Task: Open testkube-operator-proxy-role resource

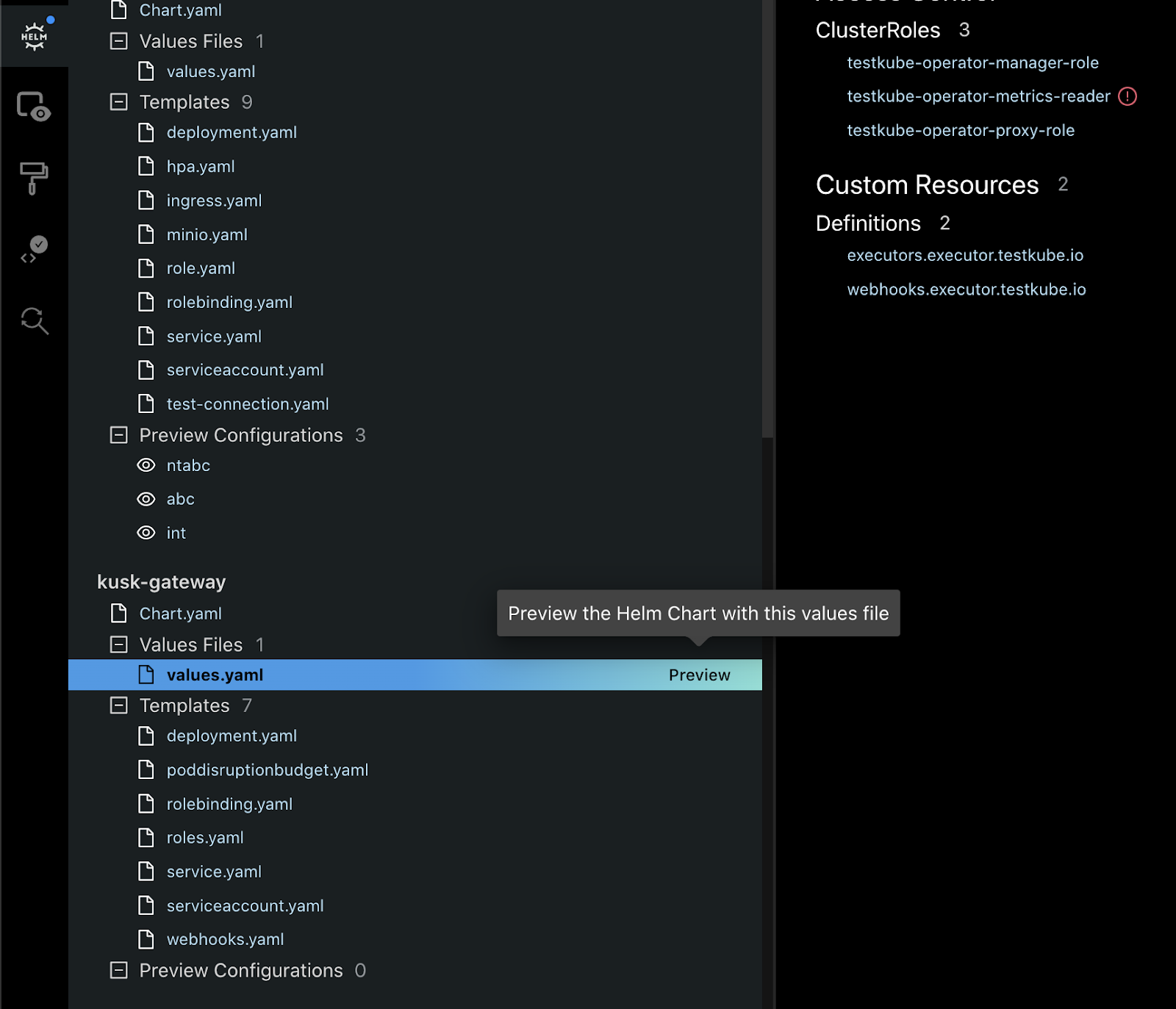Action: [x=961, y=131]
